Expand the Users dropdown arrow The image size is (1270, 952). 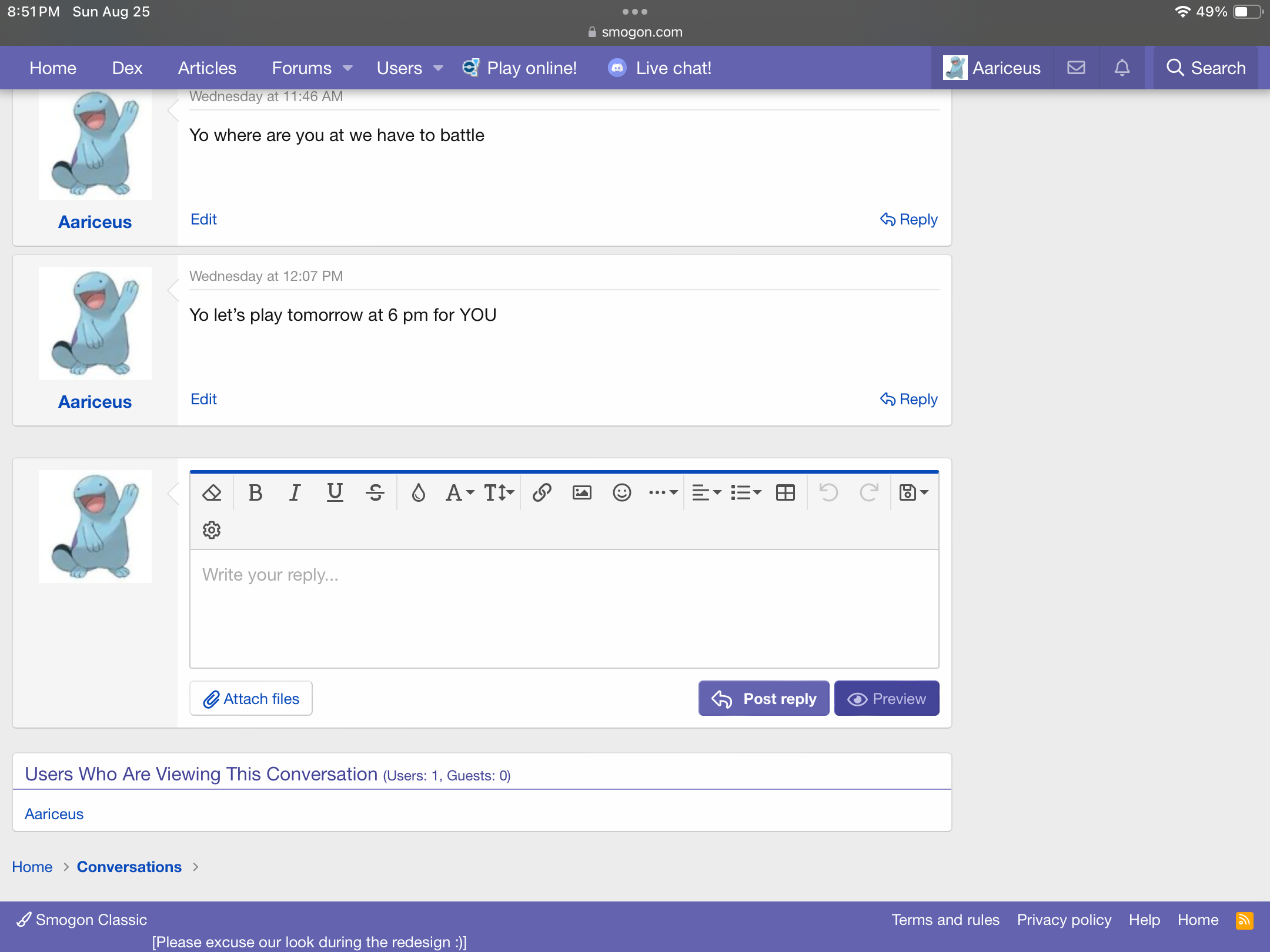click(438, 68)
